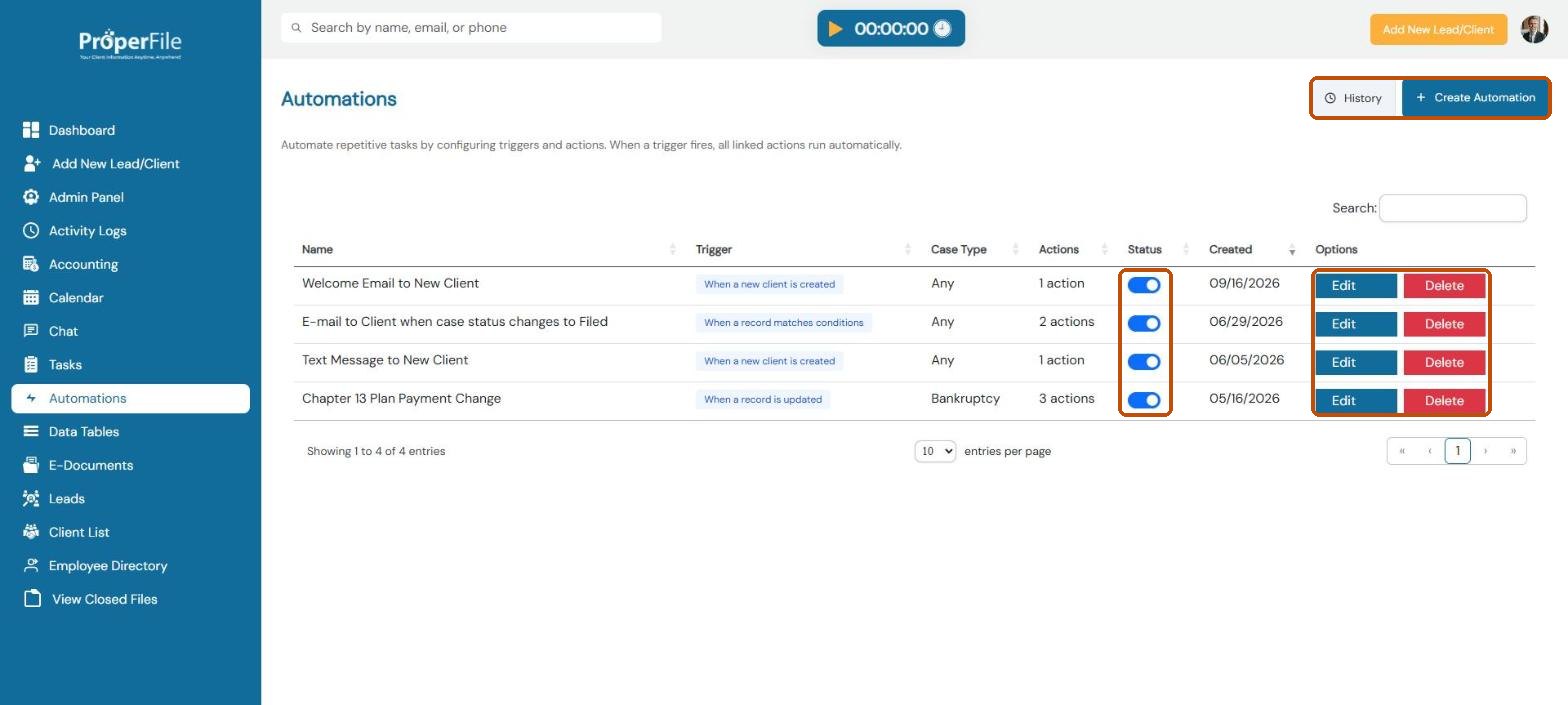Focus the top search by name field
Viewport: 1568px width, 705px height.
click(471, 28)
